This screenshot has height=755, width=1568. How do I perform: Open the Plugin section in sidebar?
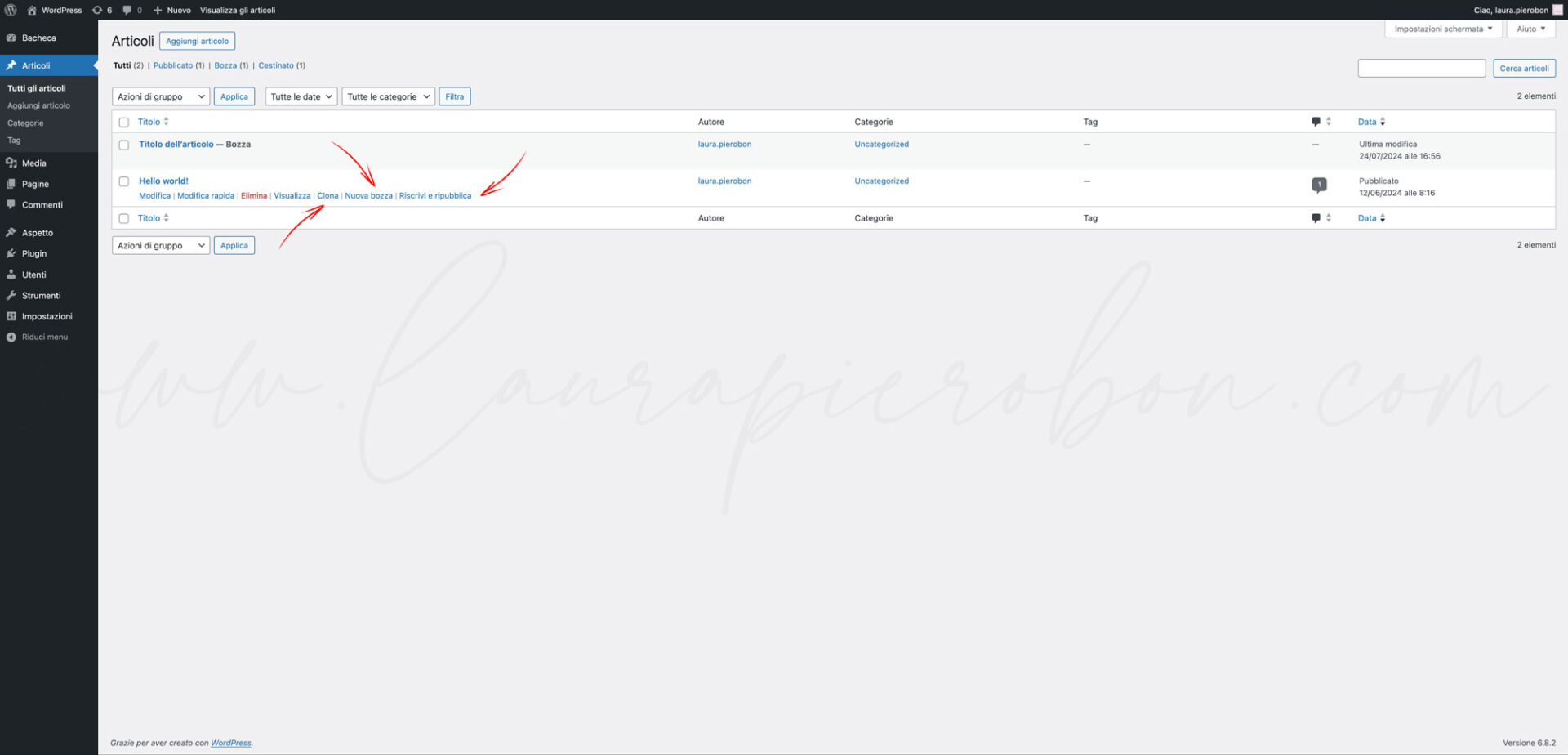coord(33,254)
